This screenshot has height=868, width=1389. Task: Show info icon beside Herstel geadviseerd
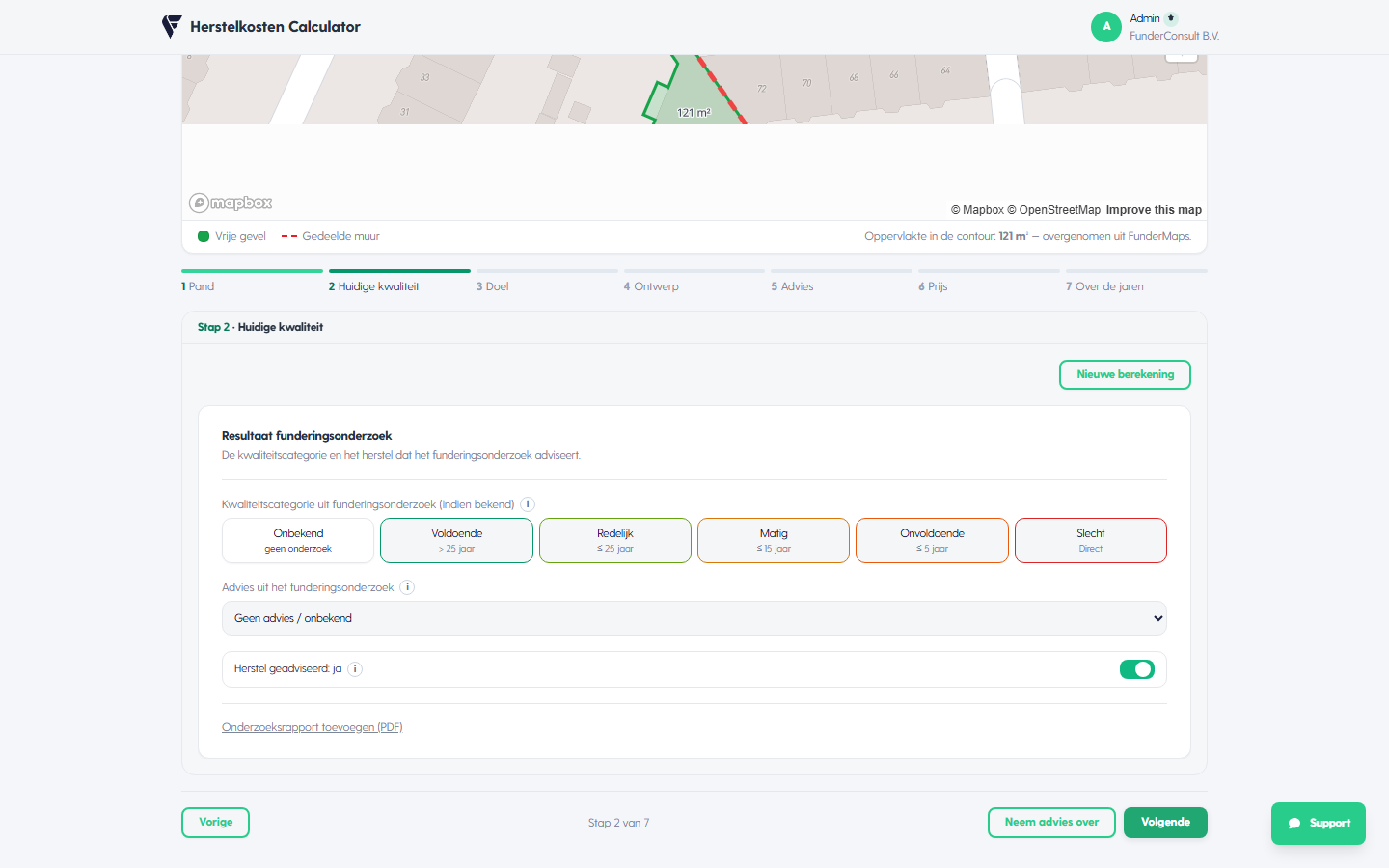tap(355, 669)
